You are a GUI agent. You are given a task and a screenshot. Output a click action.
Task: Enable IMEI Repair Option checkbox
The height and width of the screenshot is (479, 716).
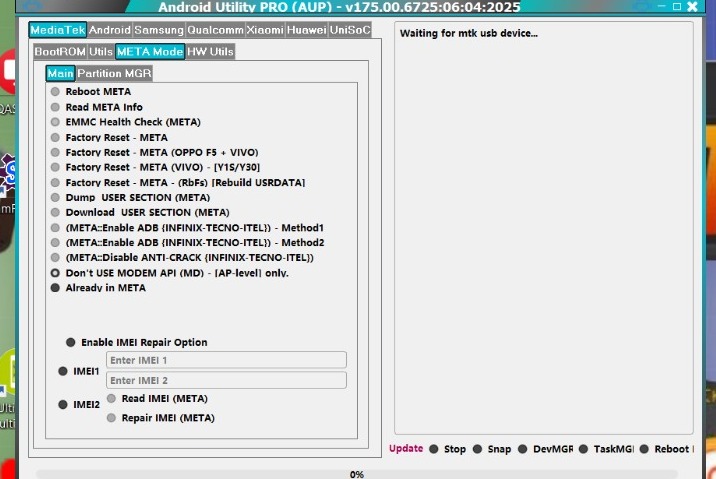[x=71, y=342]
